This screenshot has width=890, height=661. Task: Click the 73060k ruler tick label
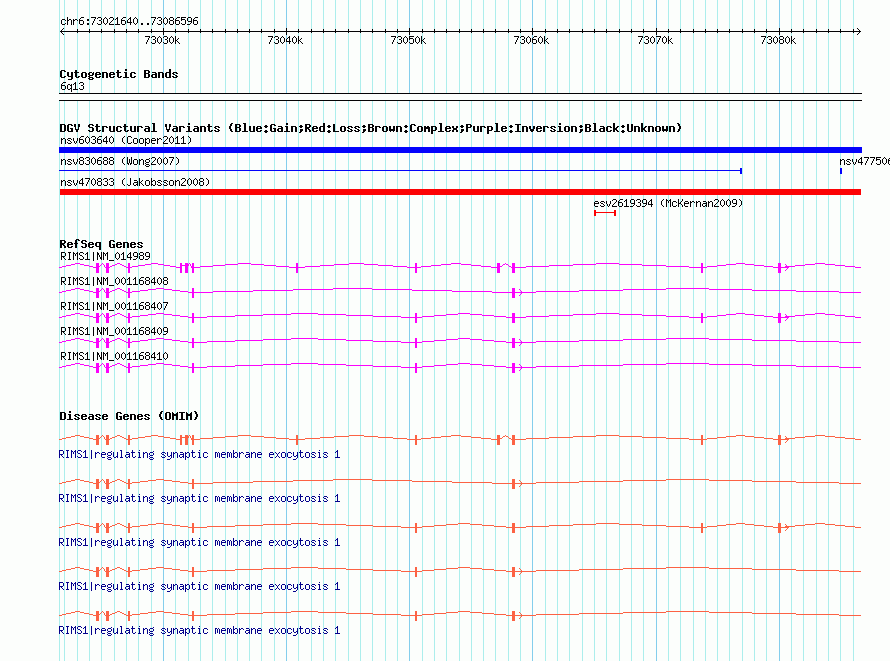531,40
